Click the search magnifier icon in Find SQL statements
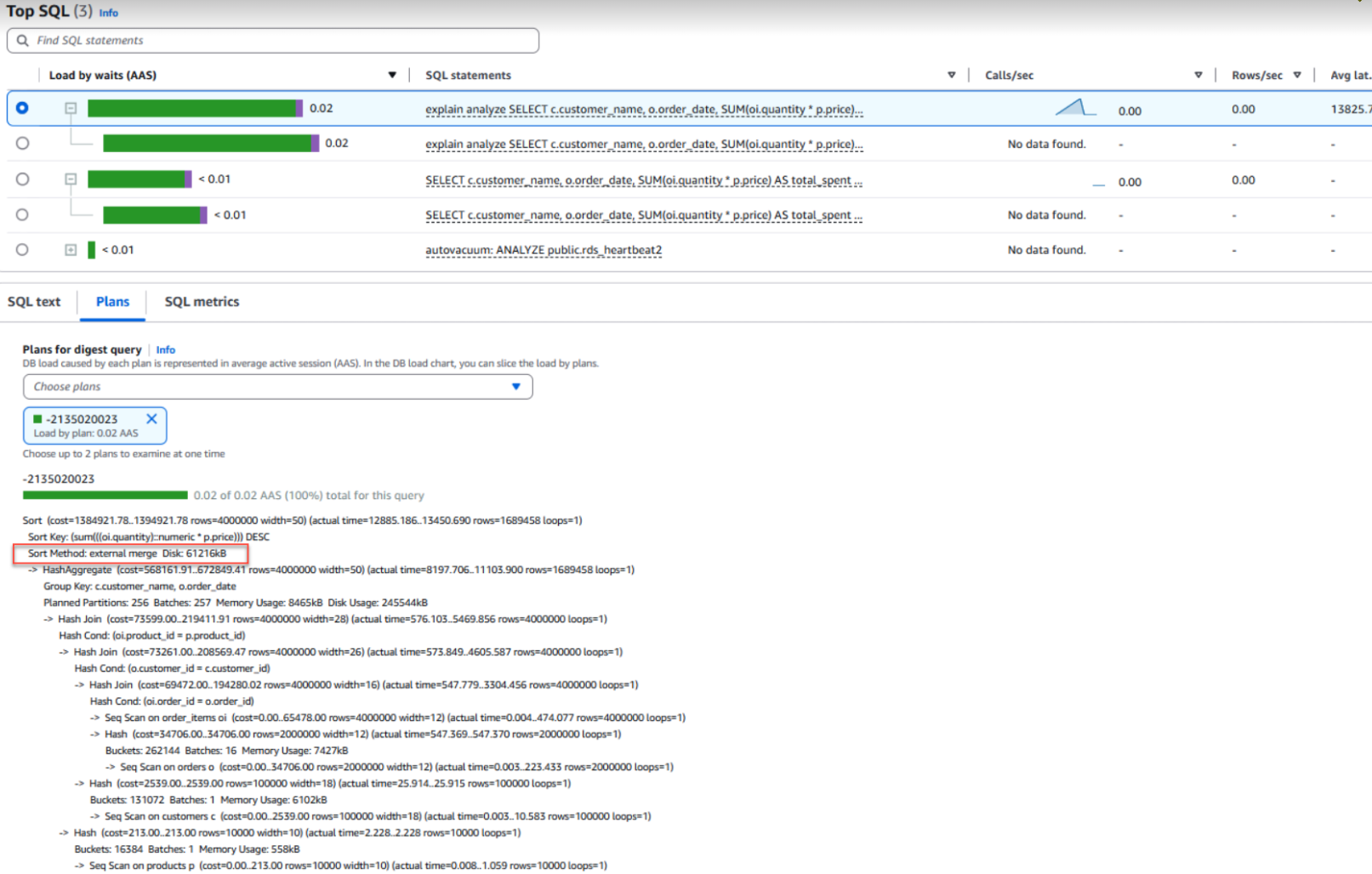The width and height of the screenshot is (1372, 874). 23,40
